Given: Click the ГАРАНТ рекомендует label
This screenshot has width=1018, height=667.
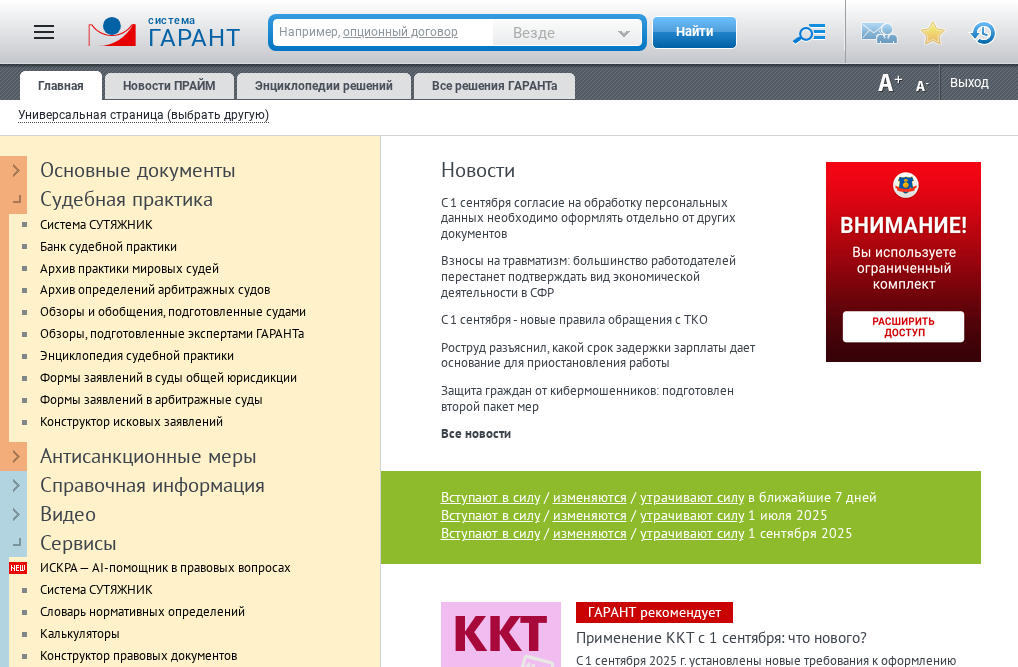Looking at the screenshot, I should (654, 612).
